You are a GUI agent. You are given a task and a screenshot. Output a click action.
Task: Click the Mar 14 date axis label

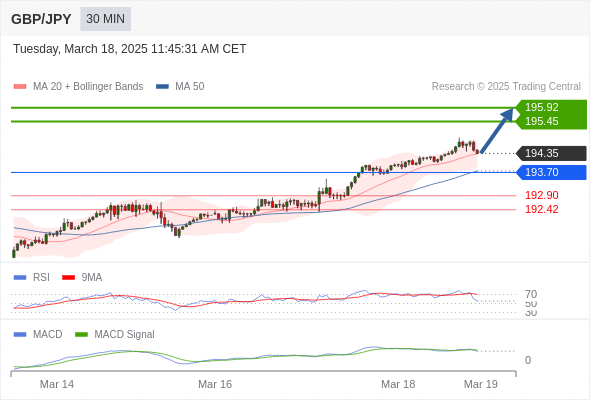point(57,384)
